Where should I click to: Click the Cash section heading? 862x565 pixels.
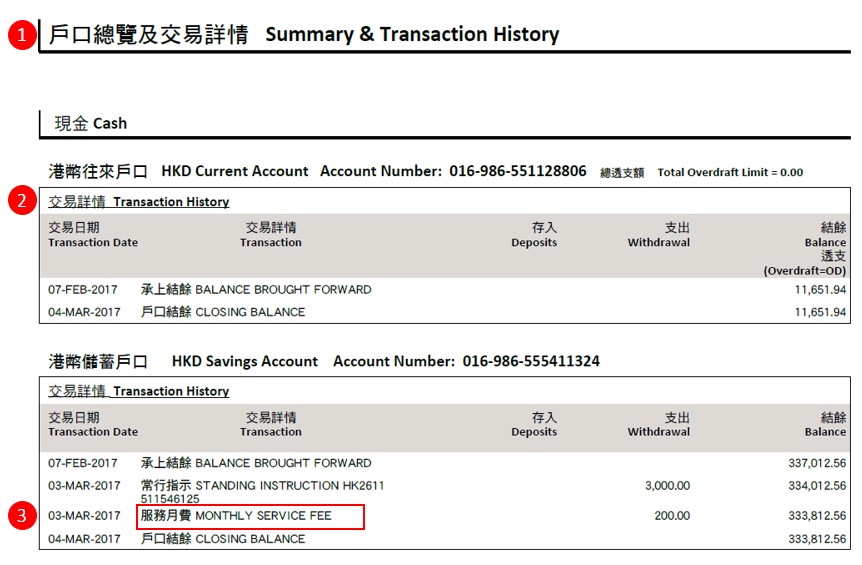(91, 123)
